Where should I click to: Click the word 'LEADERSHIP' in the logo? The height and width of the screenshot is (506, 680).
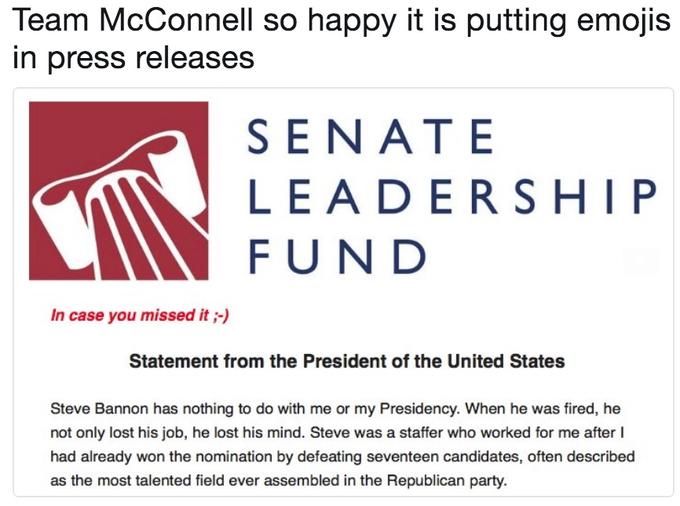pyautogui.click(x=453, y=196)
